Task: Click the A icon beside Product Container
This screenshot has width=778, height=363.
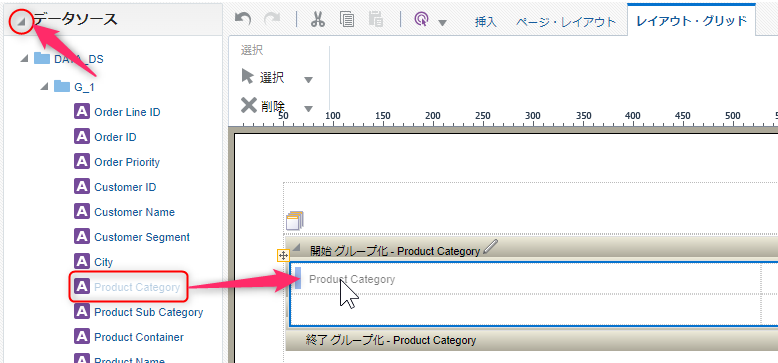Action: [81, 337]
